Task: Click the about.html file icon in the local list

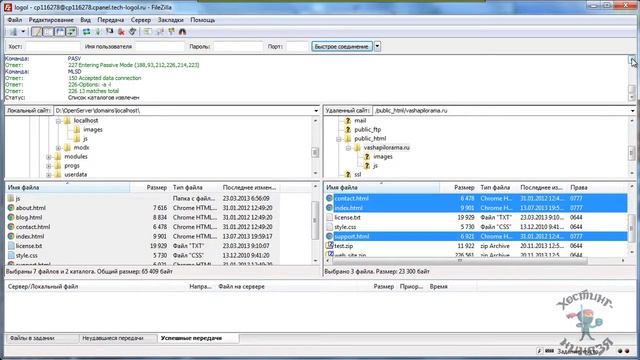Action: (x=11, y=208)
